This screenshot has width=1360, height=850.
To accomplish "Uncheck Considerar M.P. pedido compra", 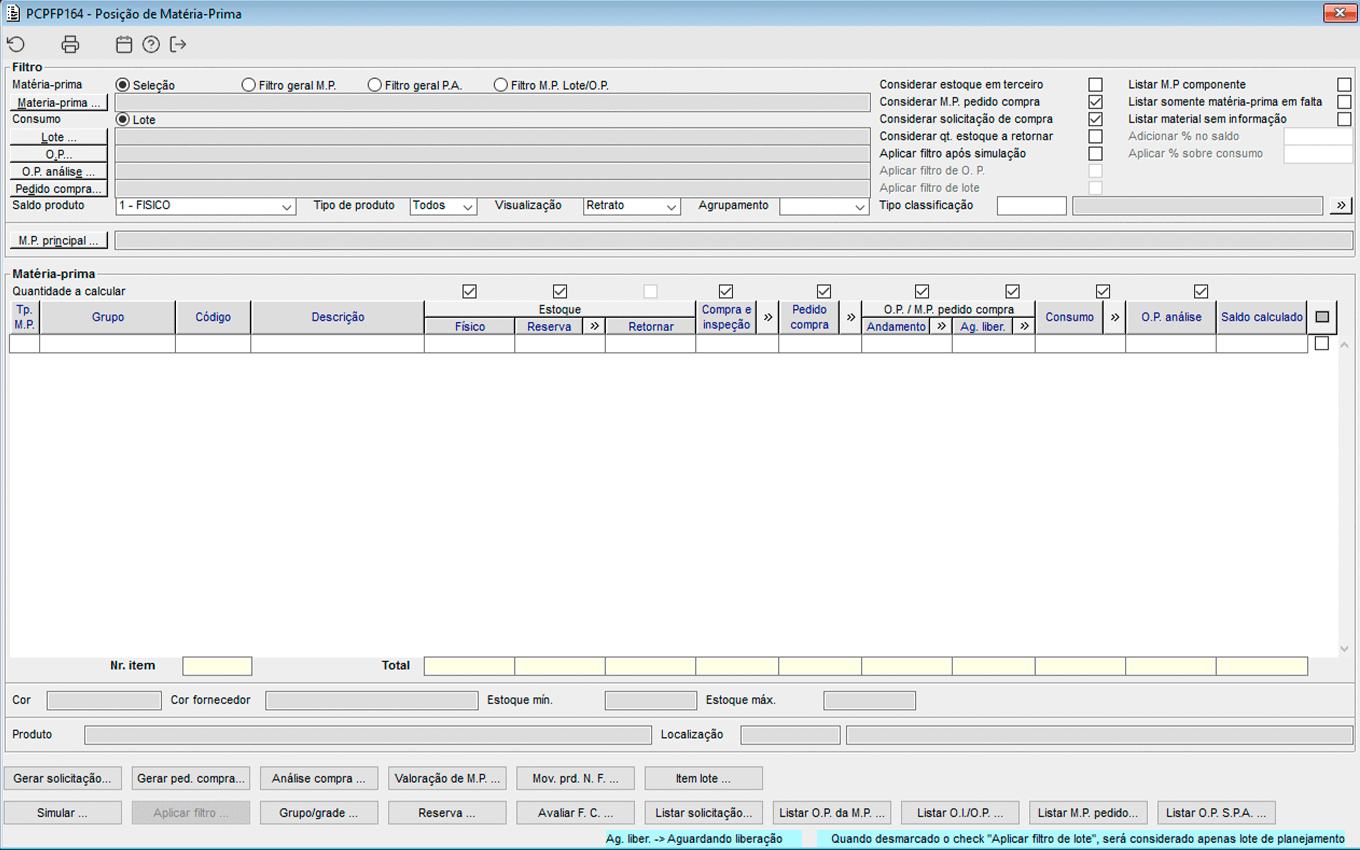I will (1095, 102).
